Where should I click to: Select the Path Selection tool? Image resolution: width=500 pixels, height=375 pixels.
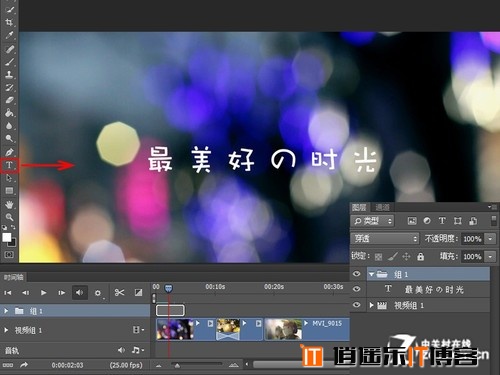[x=9, y=178]
